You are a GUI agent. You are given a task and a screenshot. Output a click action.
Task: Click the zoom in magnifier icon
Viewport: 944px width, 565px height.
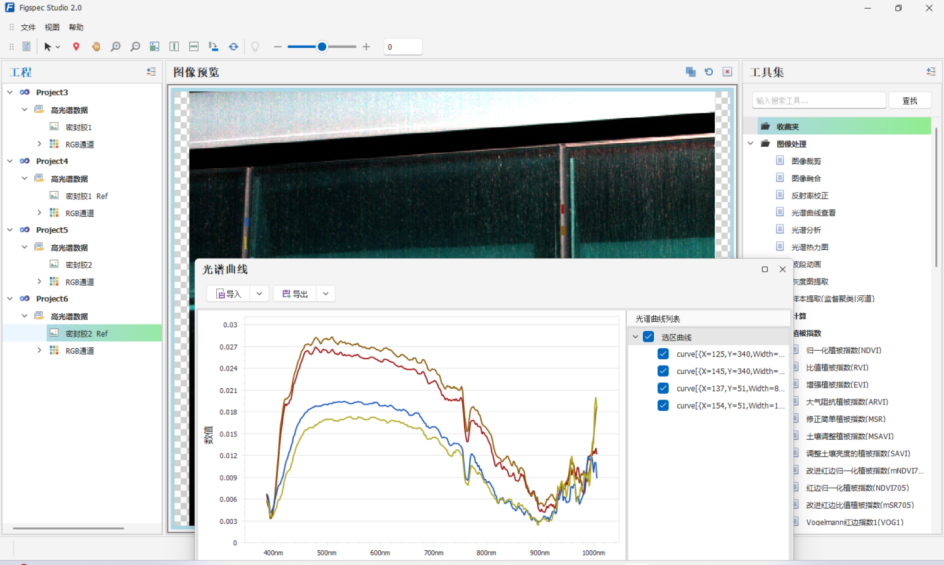[x=116, y=47]
